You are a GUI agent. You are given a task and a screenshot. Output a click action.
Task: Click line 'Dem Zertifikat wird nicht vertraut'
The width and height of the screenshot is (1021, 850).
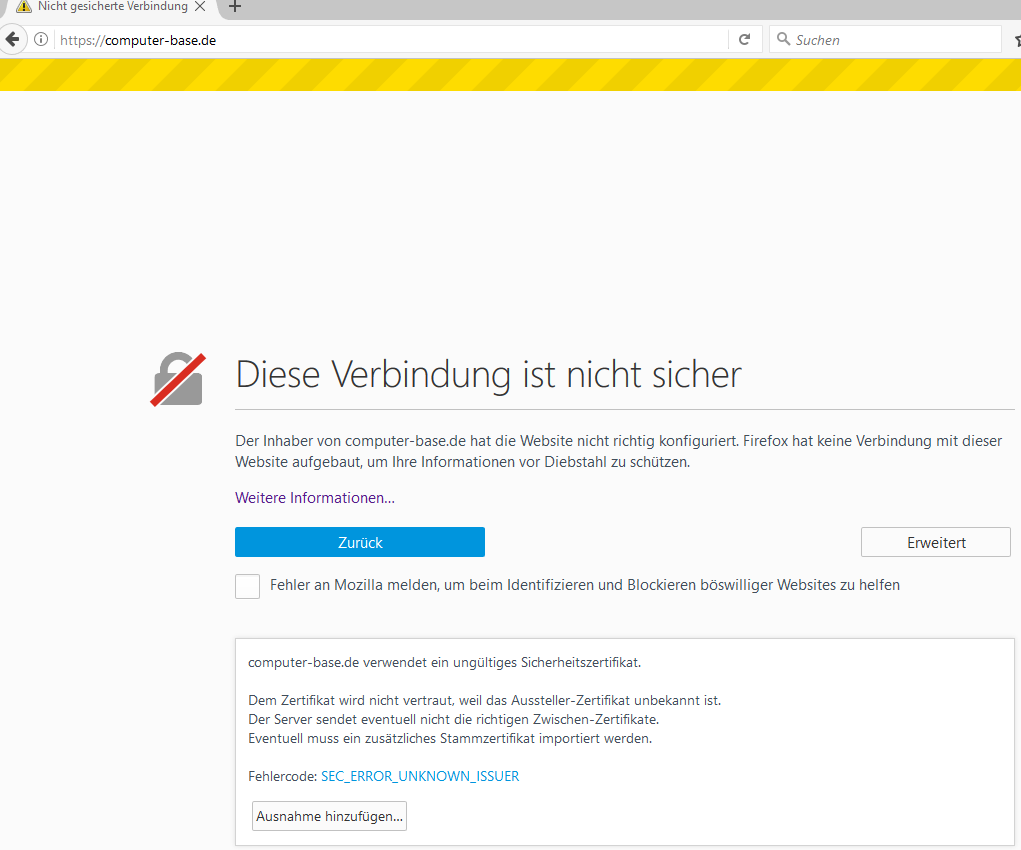pyautogui.click(x=484, y=701)
